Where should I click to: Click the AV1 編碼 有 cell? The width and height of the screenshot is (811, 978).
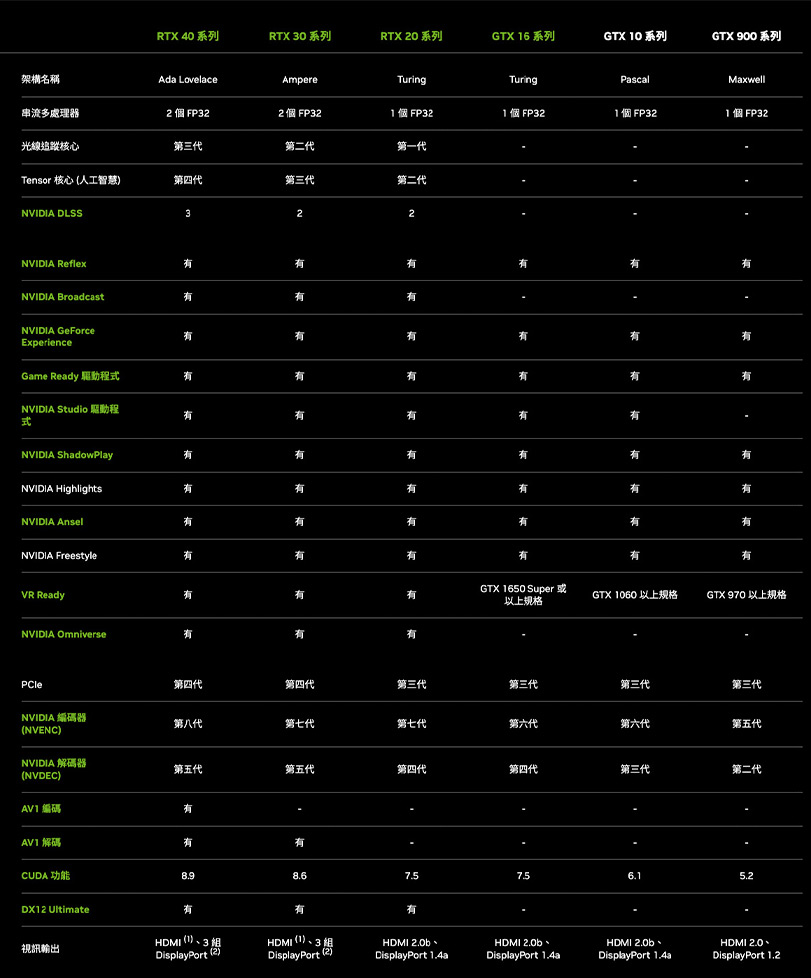[x=188, y=808]
